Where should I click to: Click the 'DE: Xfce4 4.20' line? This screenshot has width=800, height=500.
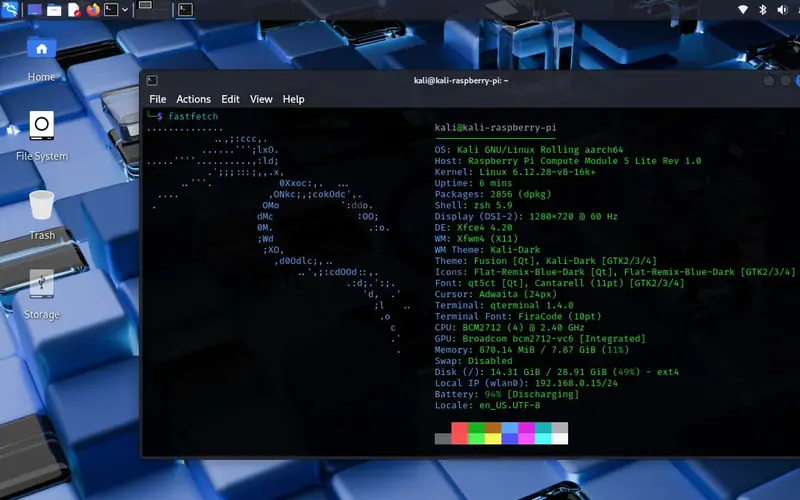pos(473,228)
